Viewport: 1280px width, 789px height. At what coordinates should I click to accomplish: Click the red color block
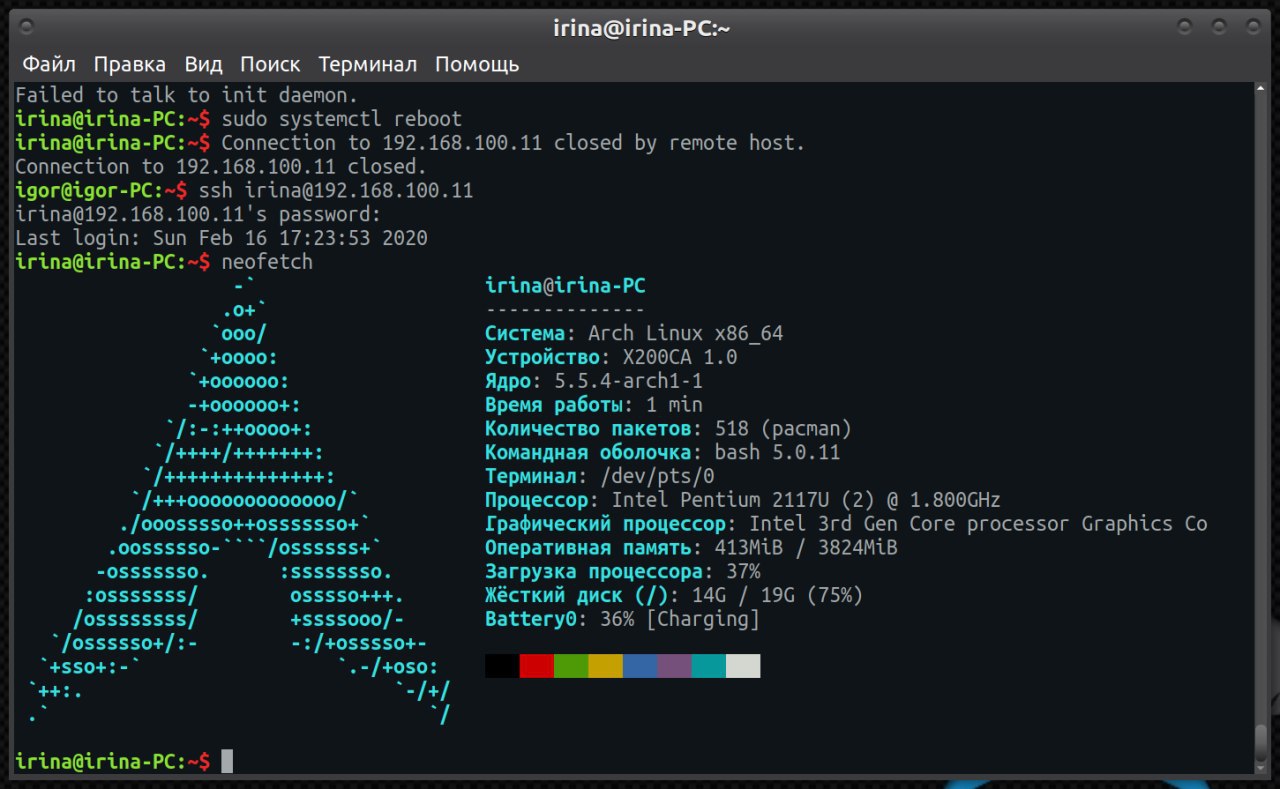point(537,666)
